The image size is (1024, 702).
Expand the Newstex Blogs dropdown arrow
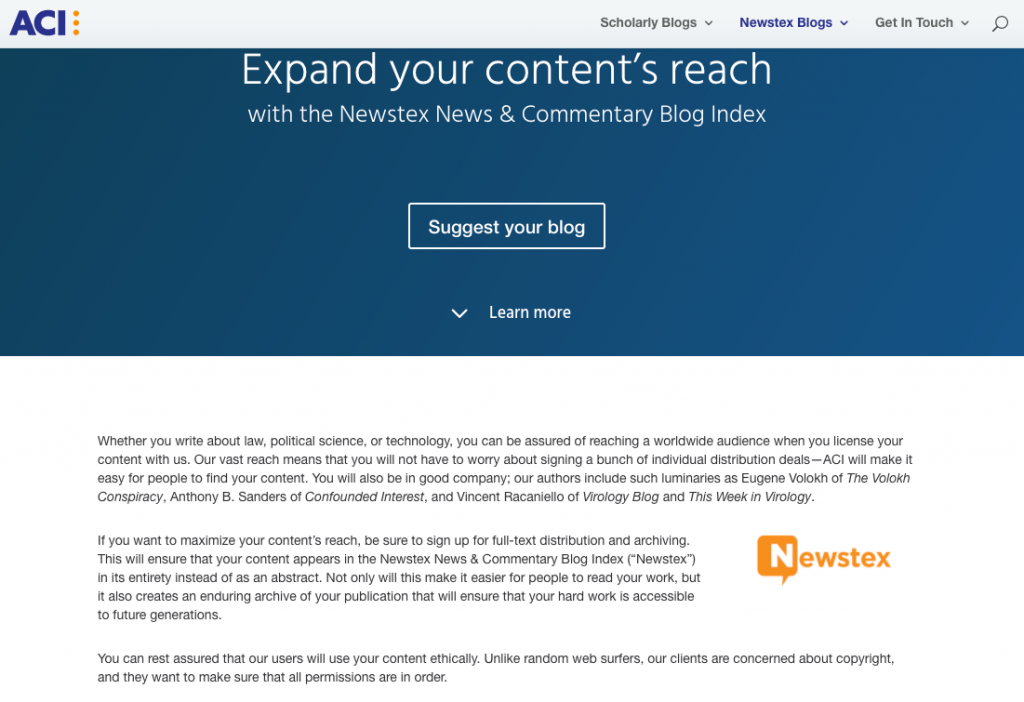(844, 24)
